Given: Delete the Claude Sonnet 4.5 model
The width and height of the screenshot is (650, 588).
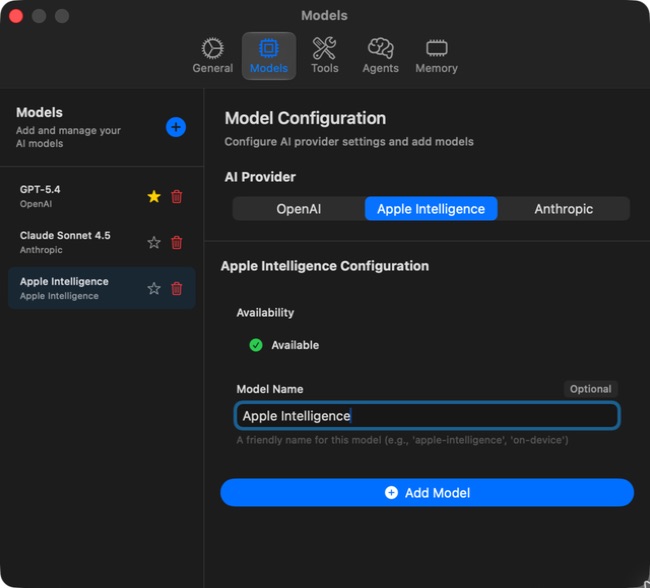Looking at the screenshot, I should (177, 242).
